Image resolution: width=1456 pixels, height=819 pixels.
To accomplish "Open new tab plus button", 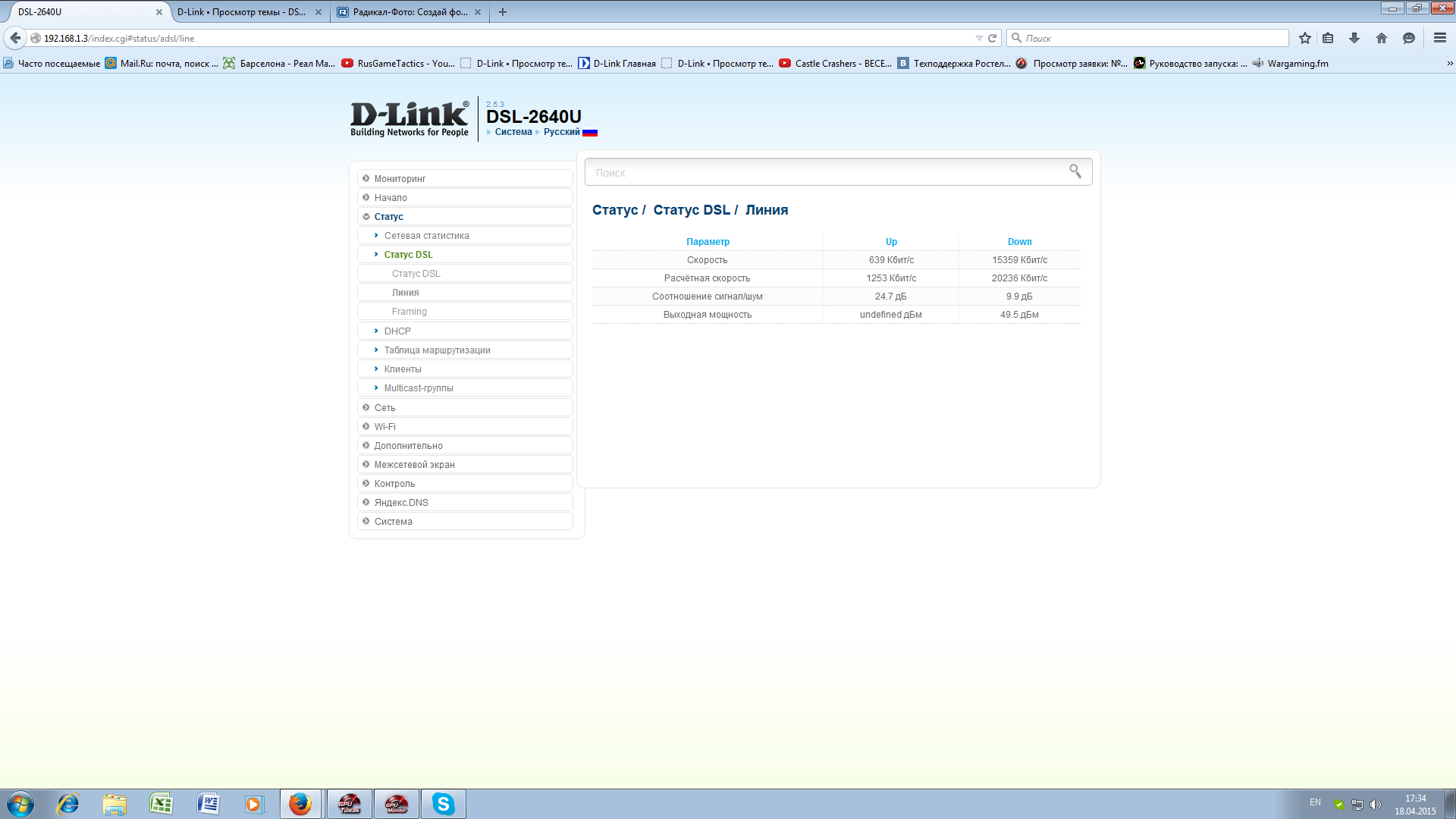I will tap(502, 12).
